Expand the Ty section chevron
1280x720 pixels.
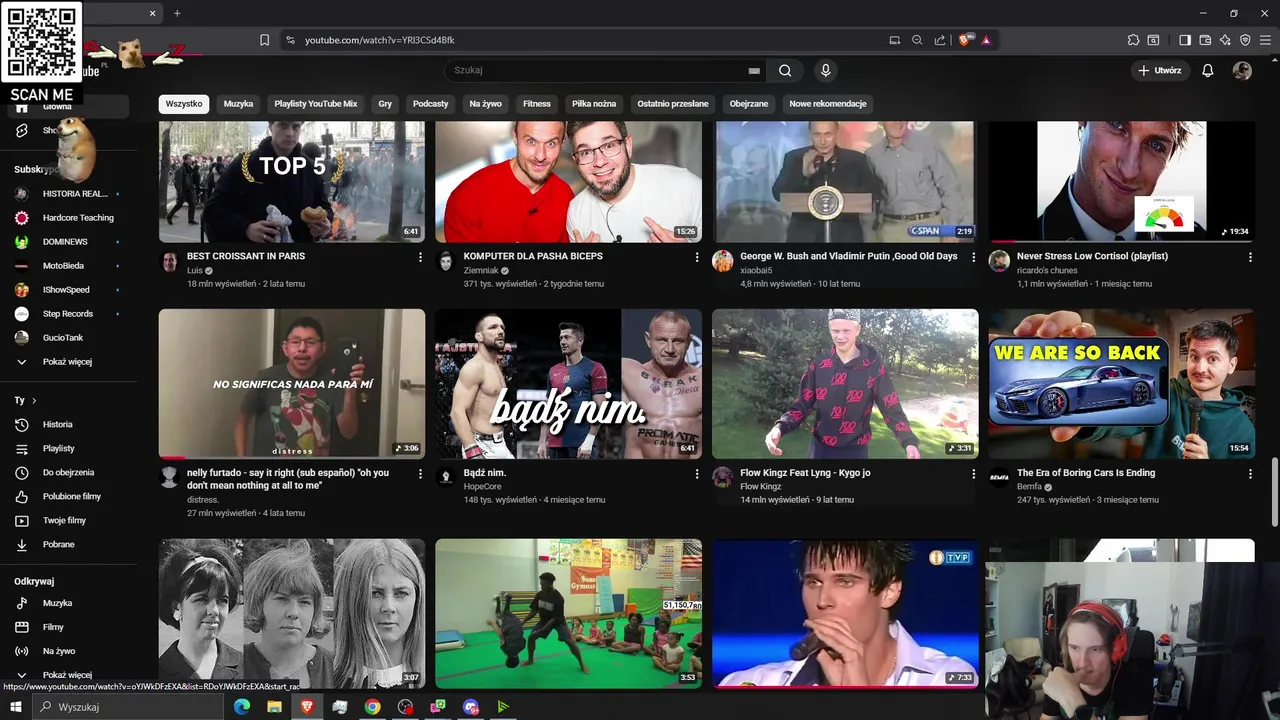point(34,400)
